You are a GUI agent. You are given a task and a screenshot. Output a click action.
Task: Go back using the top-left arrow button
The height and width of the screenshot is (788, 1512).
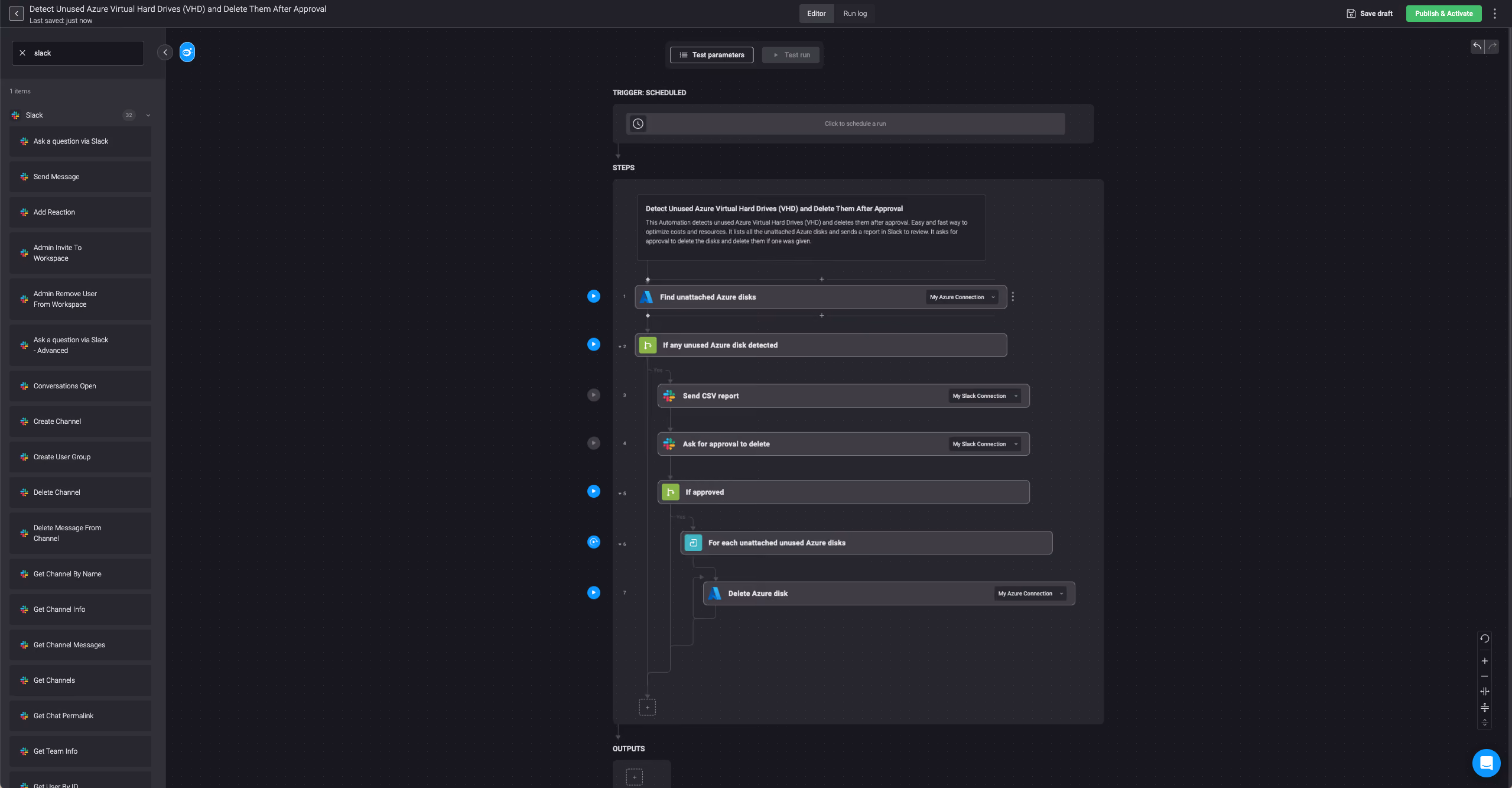(x=17, y=14)
